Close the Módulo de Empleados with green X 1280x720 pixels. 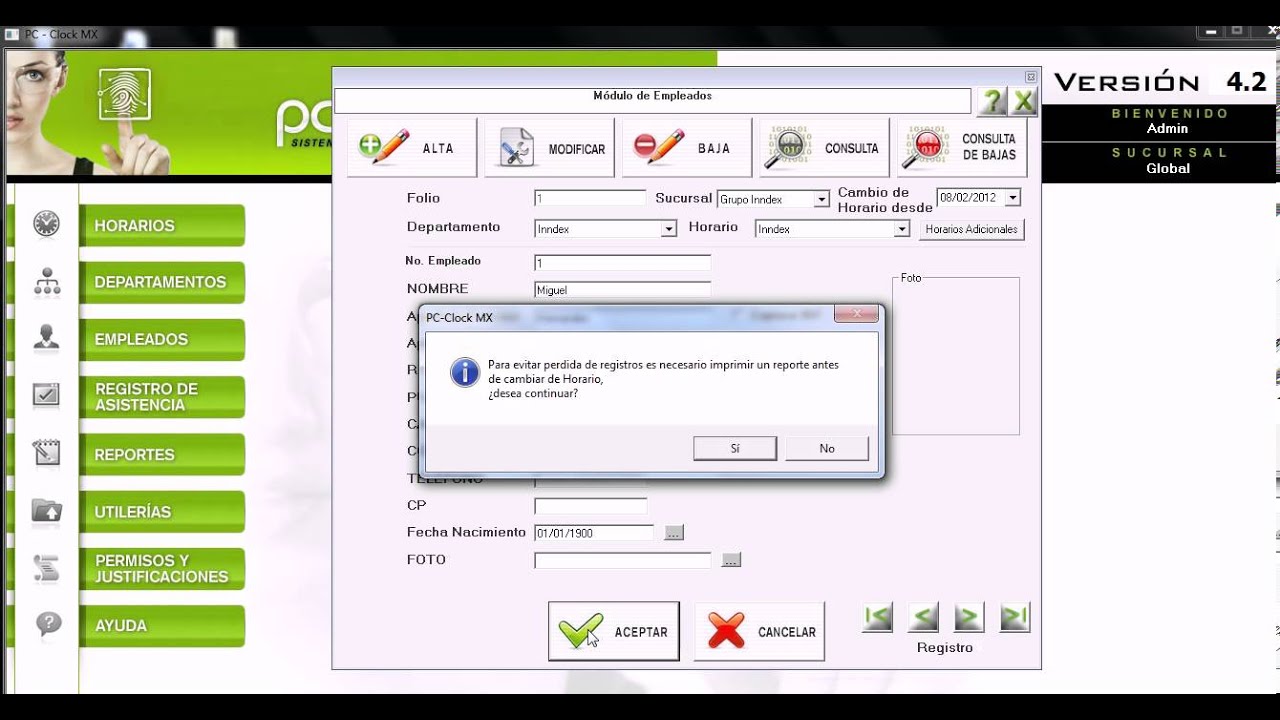click(1023, 101)
